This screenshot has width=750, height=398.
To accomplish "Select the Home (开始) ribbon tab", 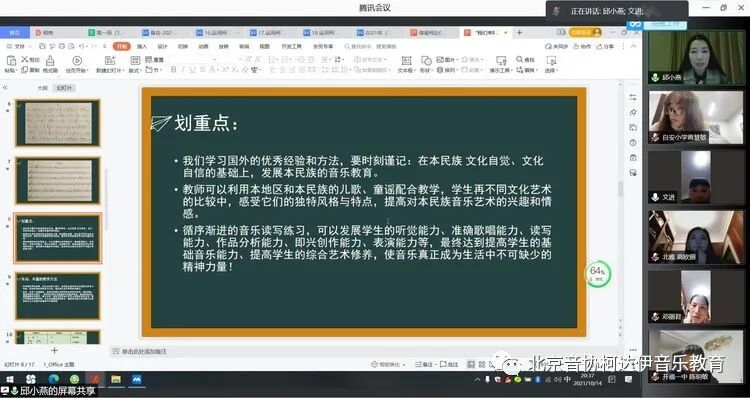I will [121, 46].
